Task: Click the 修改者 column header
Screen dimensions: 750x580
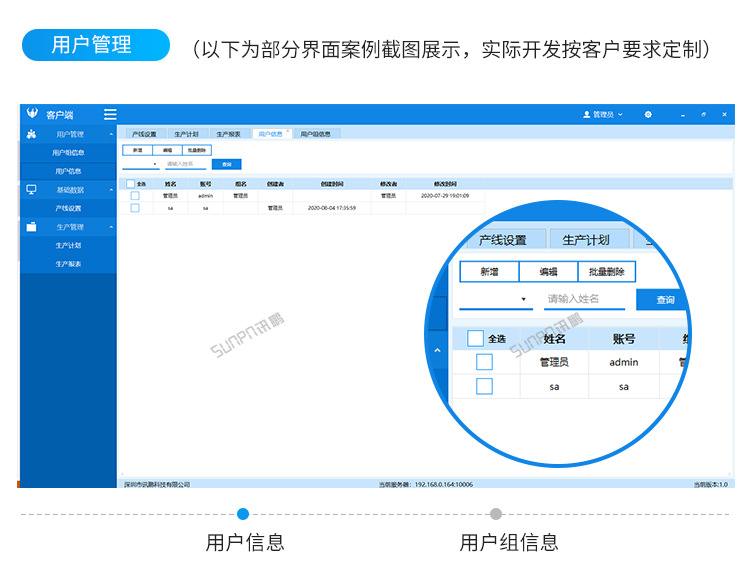Action: click(388, 184)
